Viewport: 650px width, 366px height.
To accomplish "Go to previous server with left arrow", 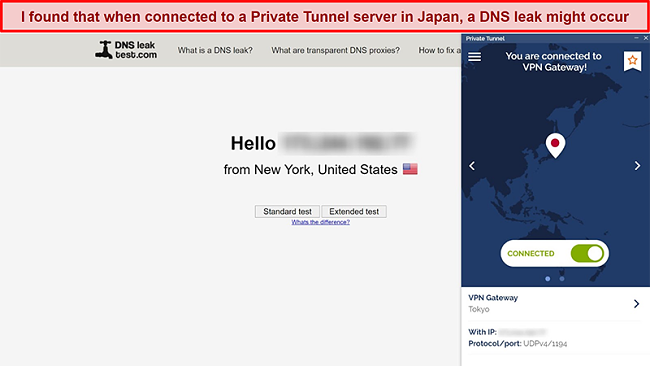I will [x=472, y=166].
